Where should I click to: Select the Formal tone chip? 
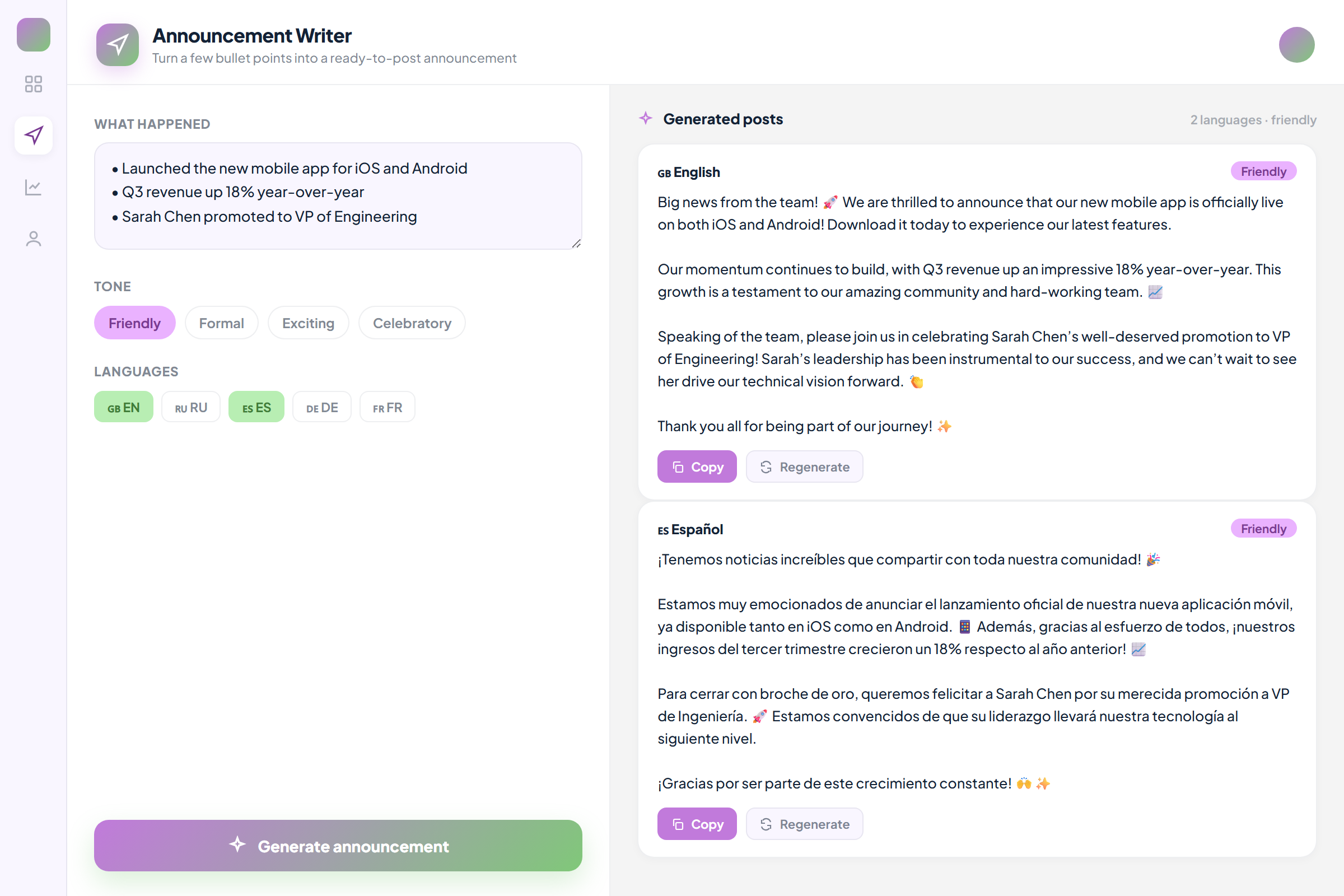pyautogui.click(x=221, y=323)
